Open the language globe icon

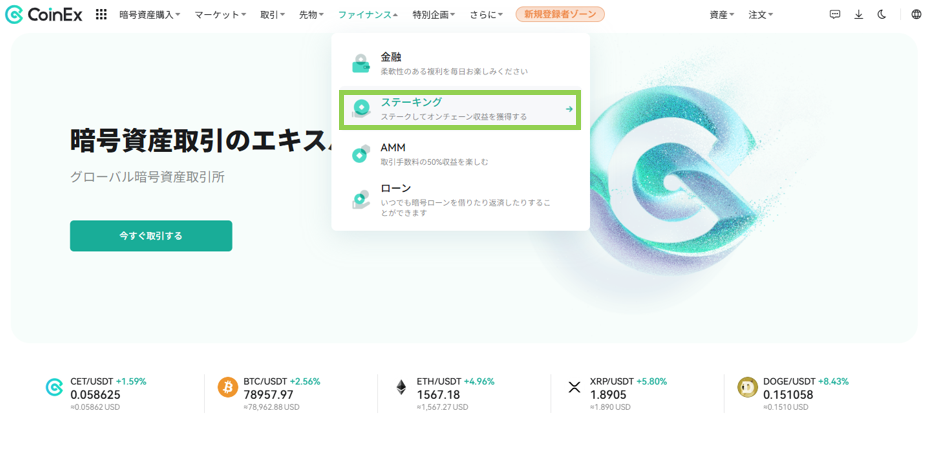pos(916,15)
